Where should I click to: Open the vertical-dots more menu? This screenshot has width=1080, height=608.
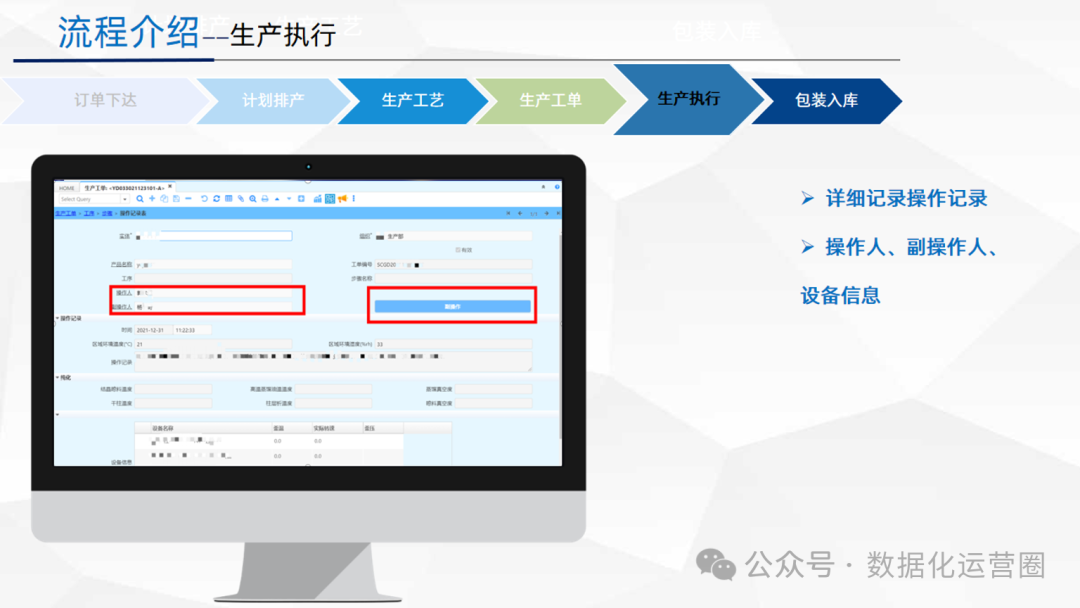coord(354,199)
